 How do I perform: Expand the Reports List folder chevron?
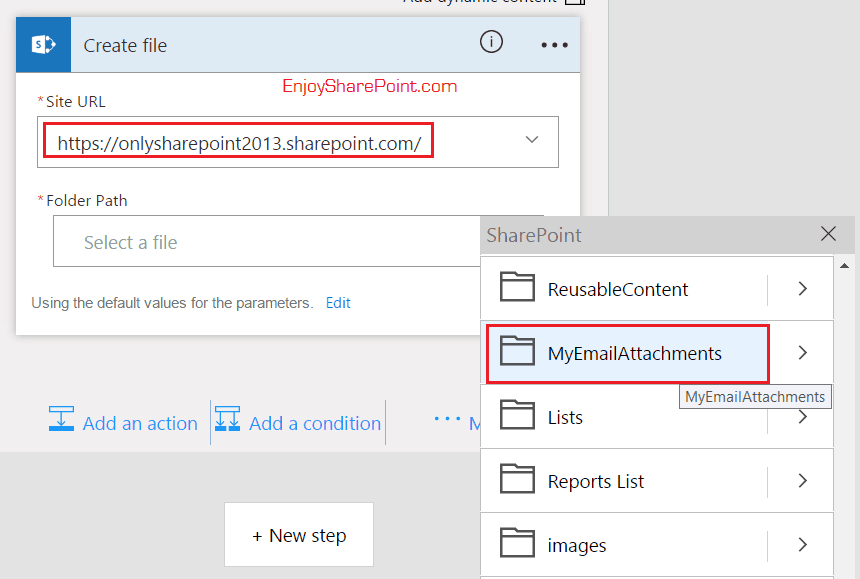click(802, 481)
